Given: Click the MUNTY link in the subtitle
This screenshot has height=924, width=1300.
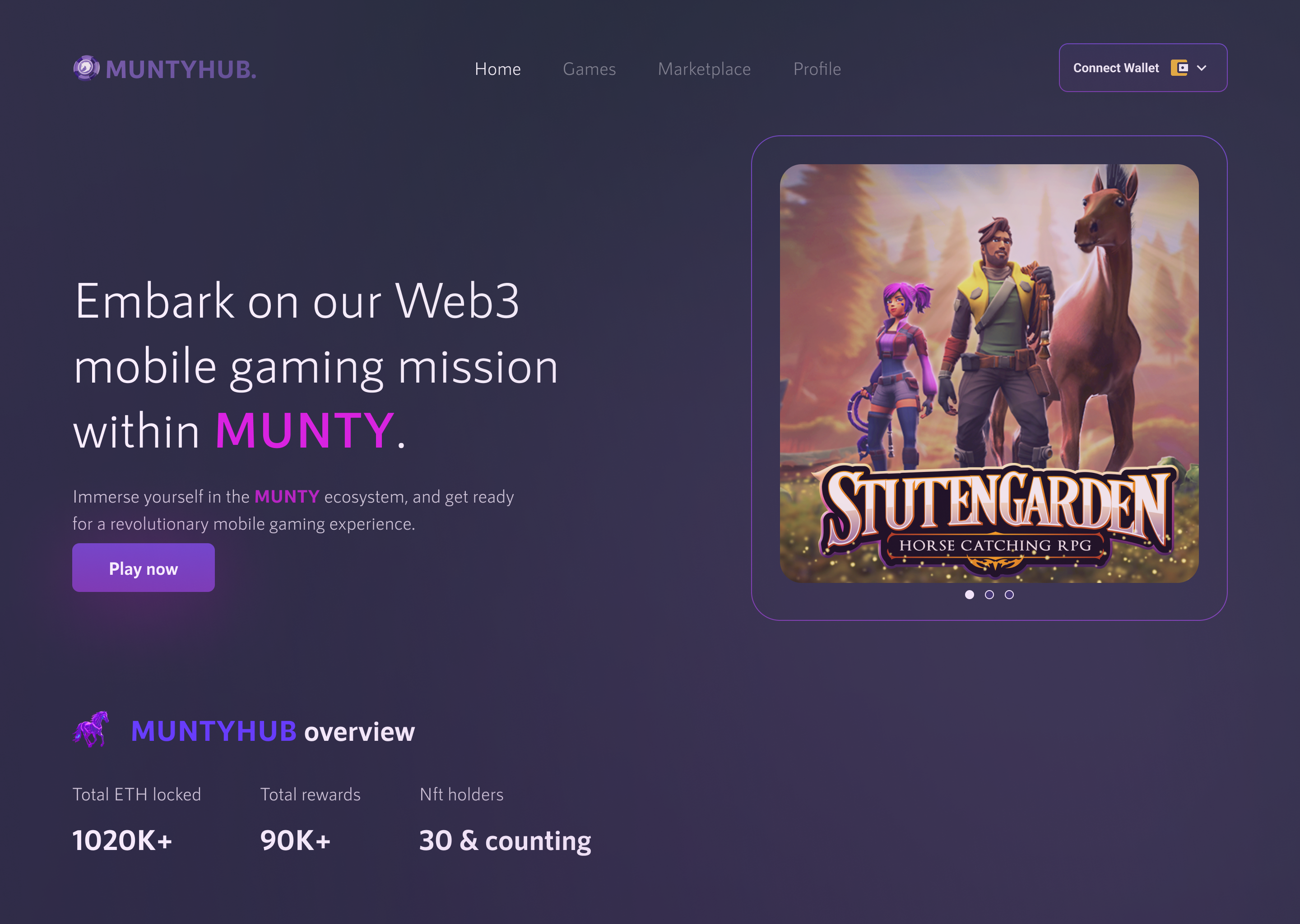Looking at the screenshot, I should (286, 497).
